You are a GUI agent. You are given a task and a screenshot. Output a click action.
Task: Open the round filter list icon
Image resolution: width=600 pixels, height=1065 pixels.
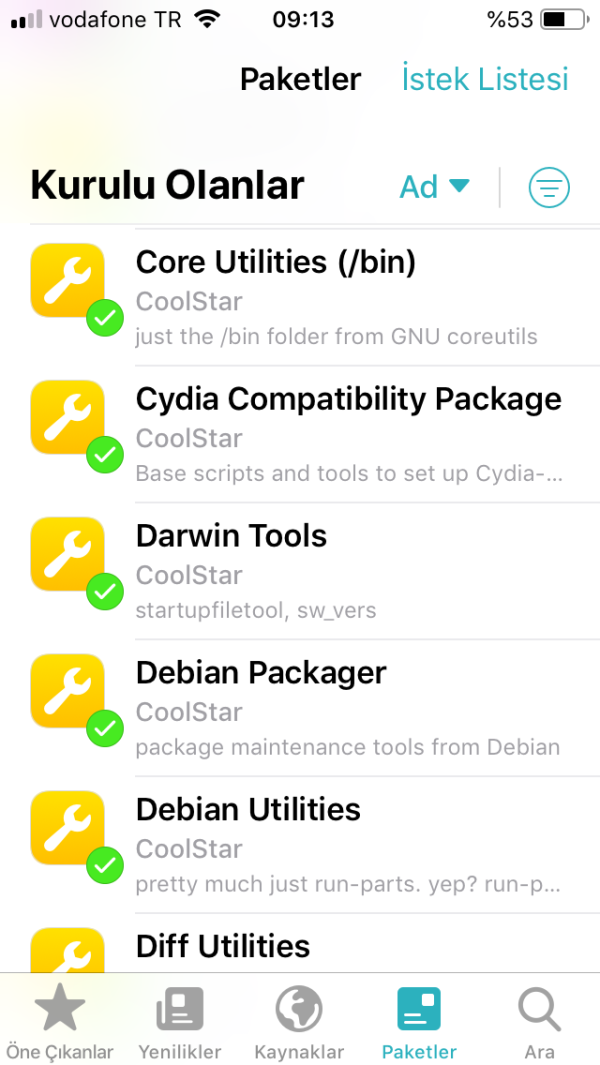549,187
